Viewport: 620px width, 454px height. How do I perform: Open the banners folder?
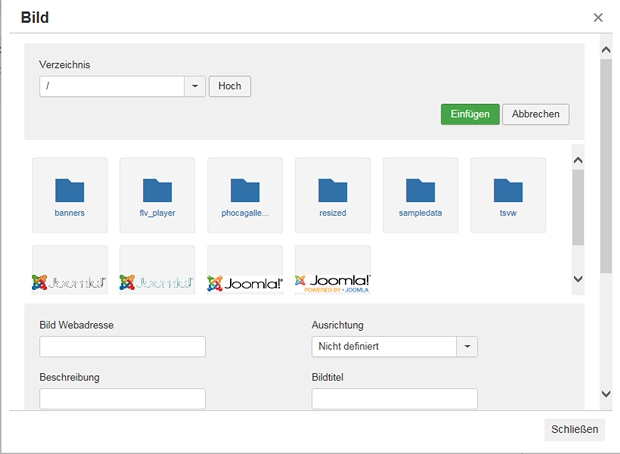click(x=70, y=194)
